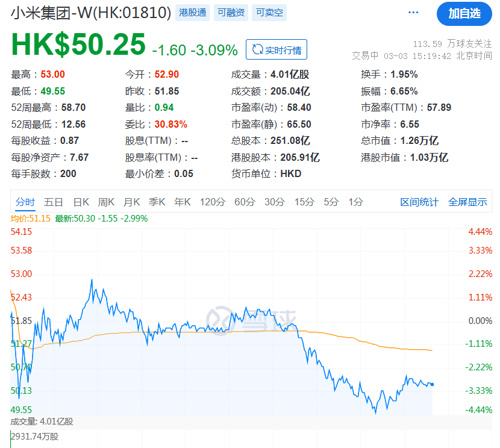The width and height of the screenshot is (500, 448).
Task: Click the stock title 小米集团-W(HK:01810)
Action: [91, 13]
